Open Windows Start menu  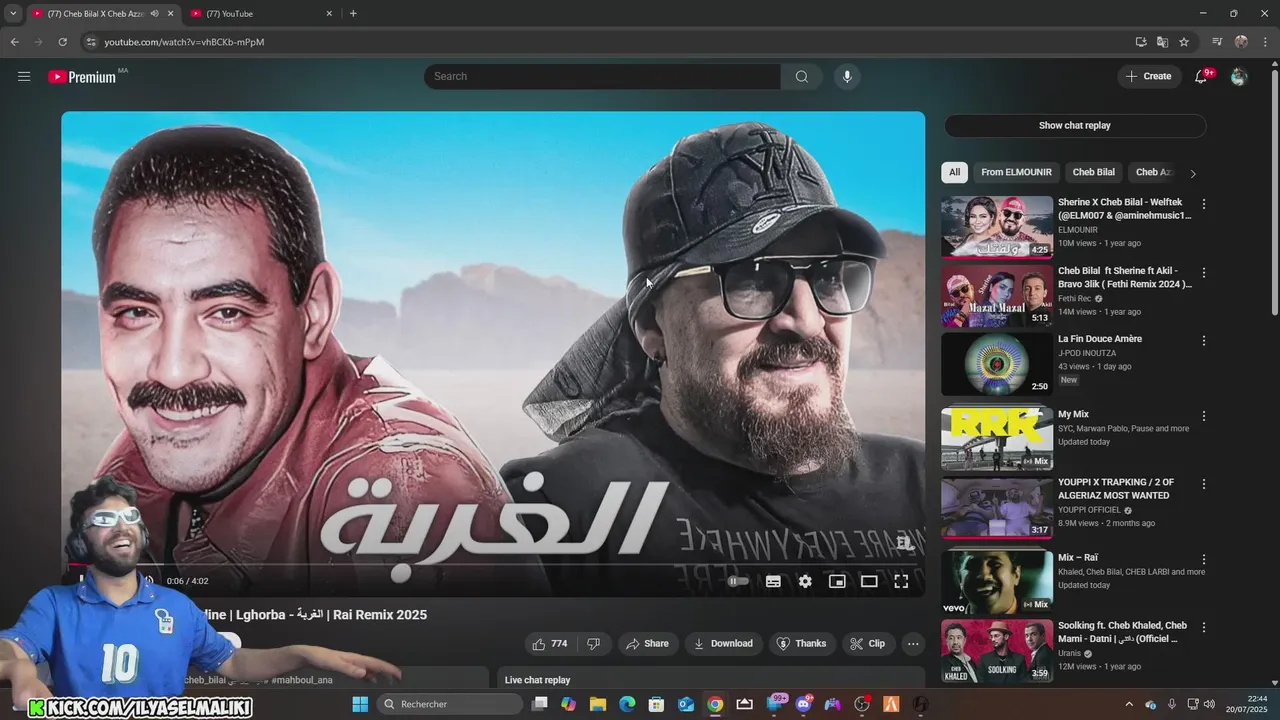click(360, 704)
